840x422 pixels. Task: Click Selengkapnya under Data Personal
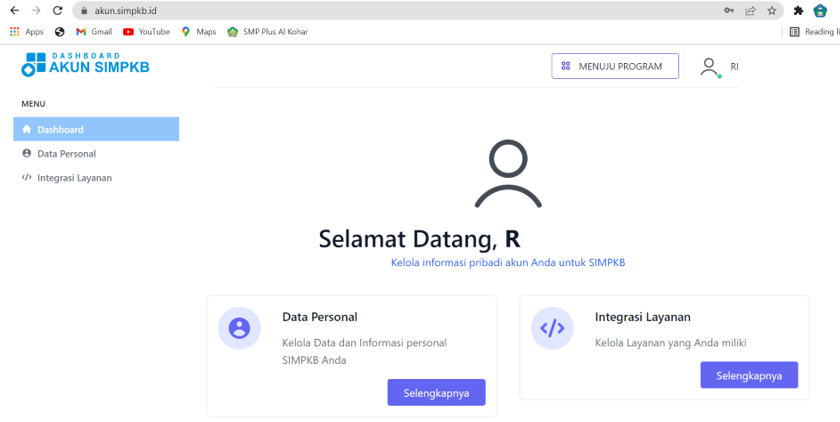pyautogui.click(x=436, y=393)
